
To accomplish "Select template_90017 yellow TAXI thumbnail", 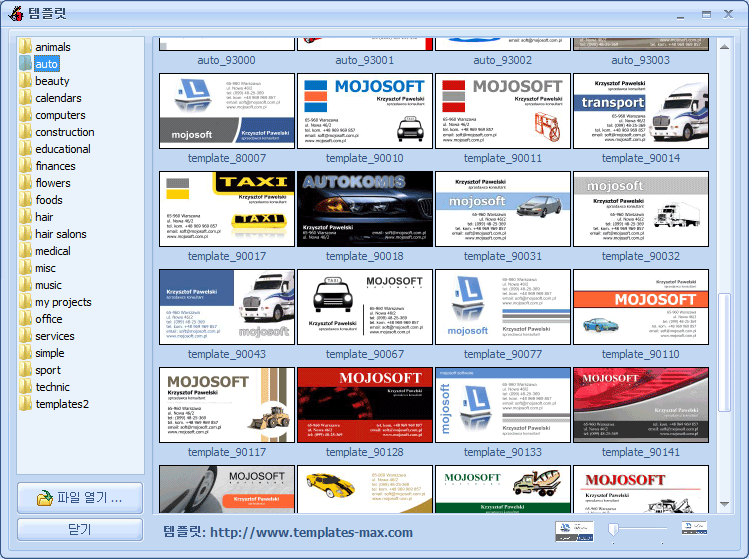I will [x=227, y=209].
